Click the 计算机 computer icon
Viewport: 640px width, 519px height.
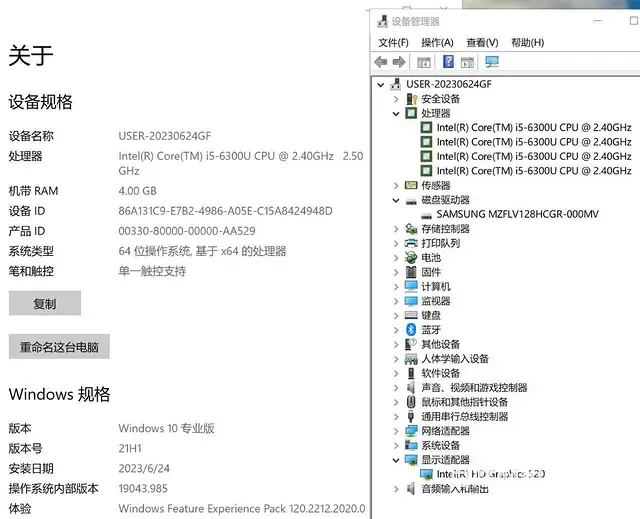coord(411,286)
